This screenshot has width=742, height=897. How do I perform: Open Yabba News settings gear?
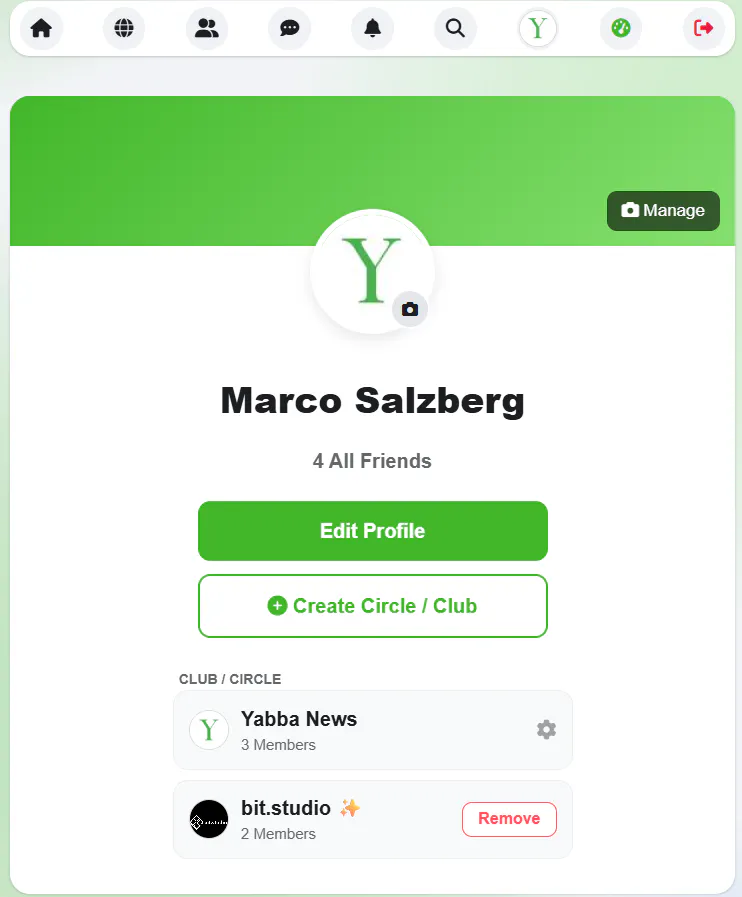[x=546, y=729]
